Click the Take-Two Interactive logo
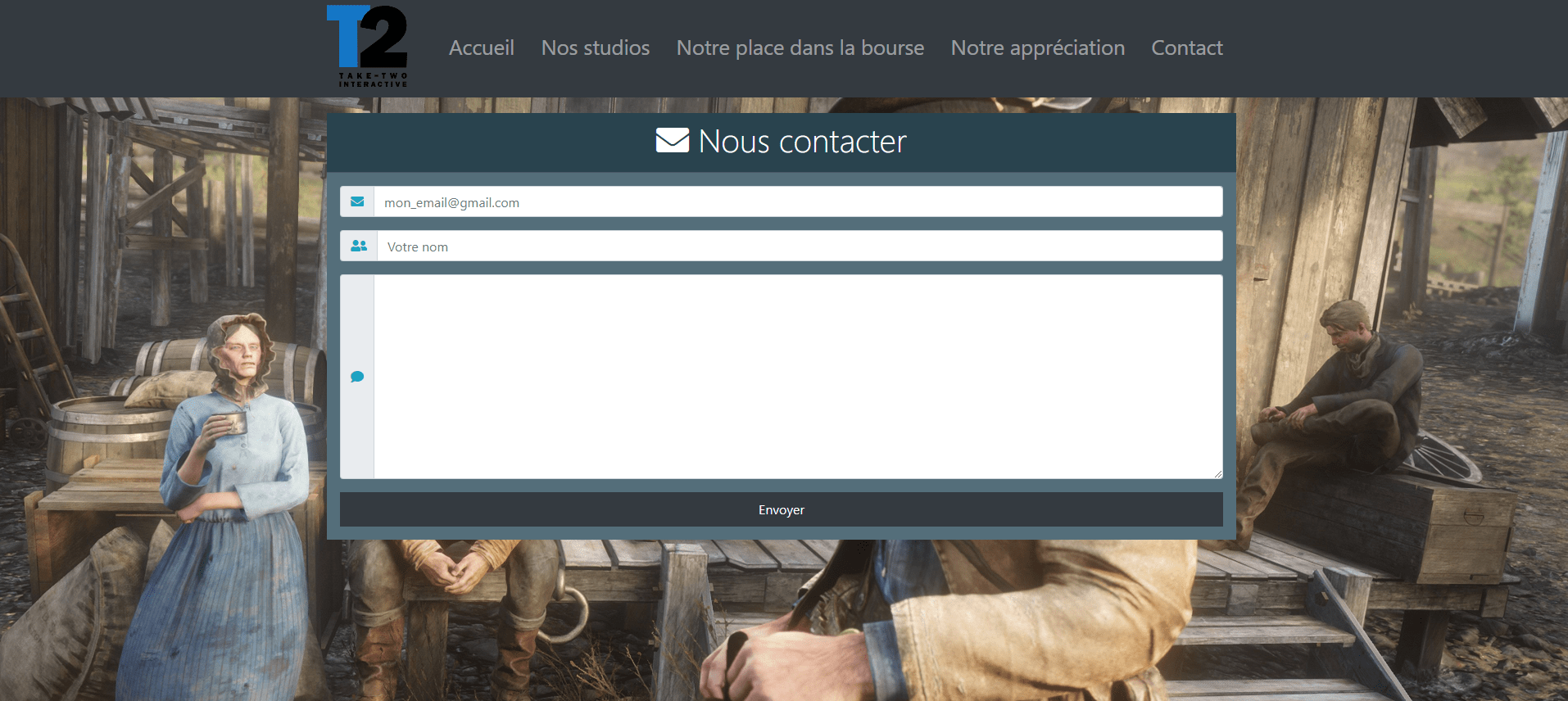 367,47
